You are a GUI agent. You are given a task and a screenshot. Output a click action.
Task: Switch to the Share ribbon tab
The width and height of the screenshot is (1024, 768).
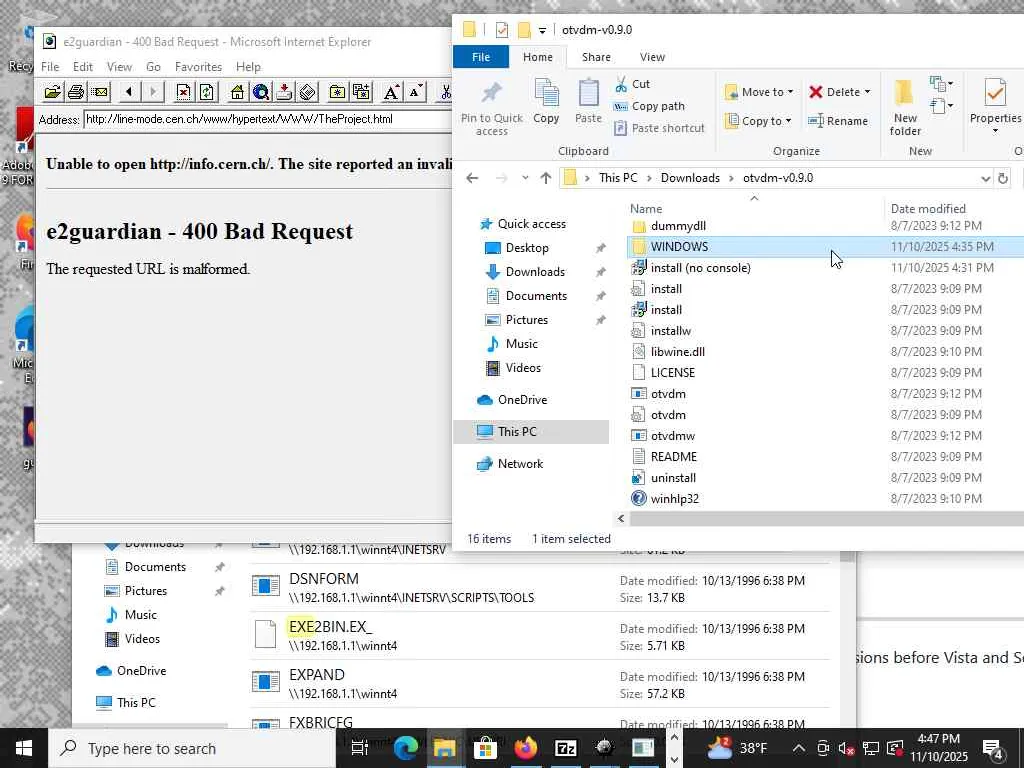click(596, 57)
